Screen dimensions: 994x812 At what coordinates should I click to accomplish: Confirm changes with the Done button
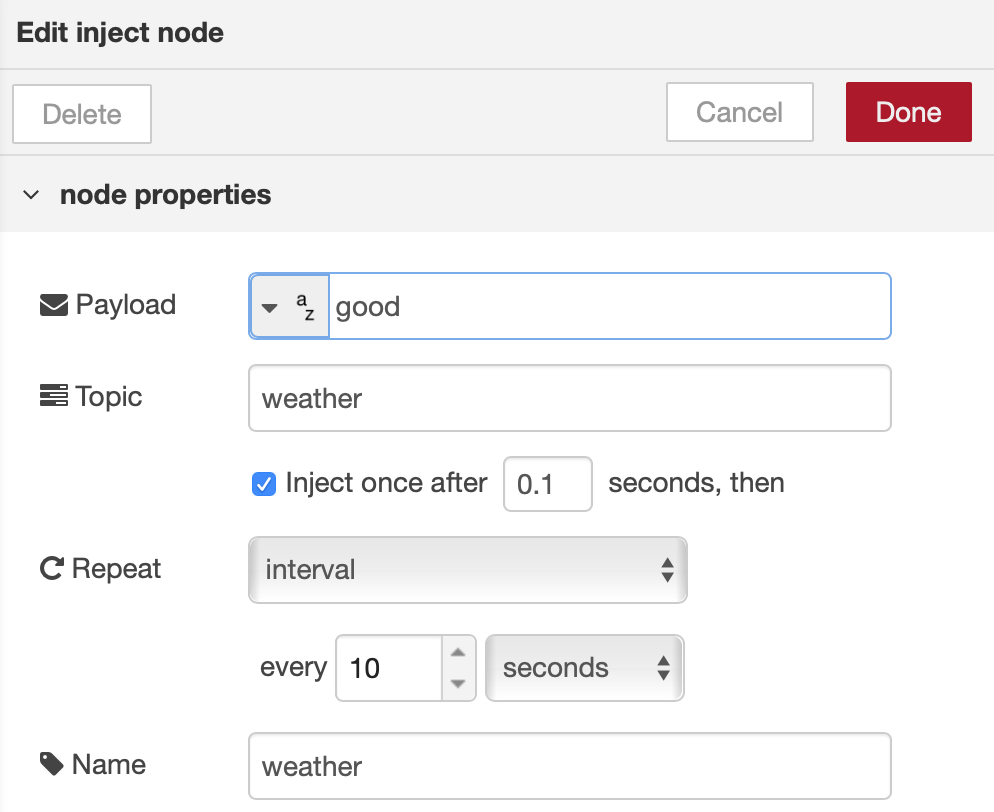(907, 112)
